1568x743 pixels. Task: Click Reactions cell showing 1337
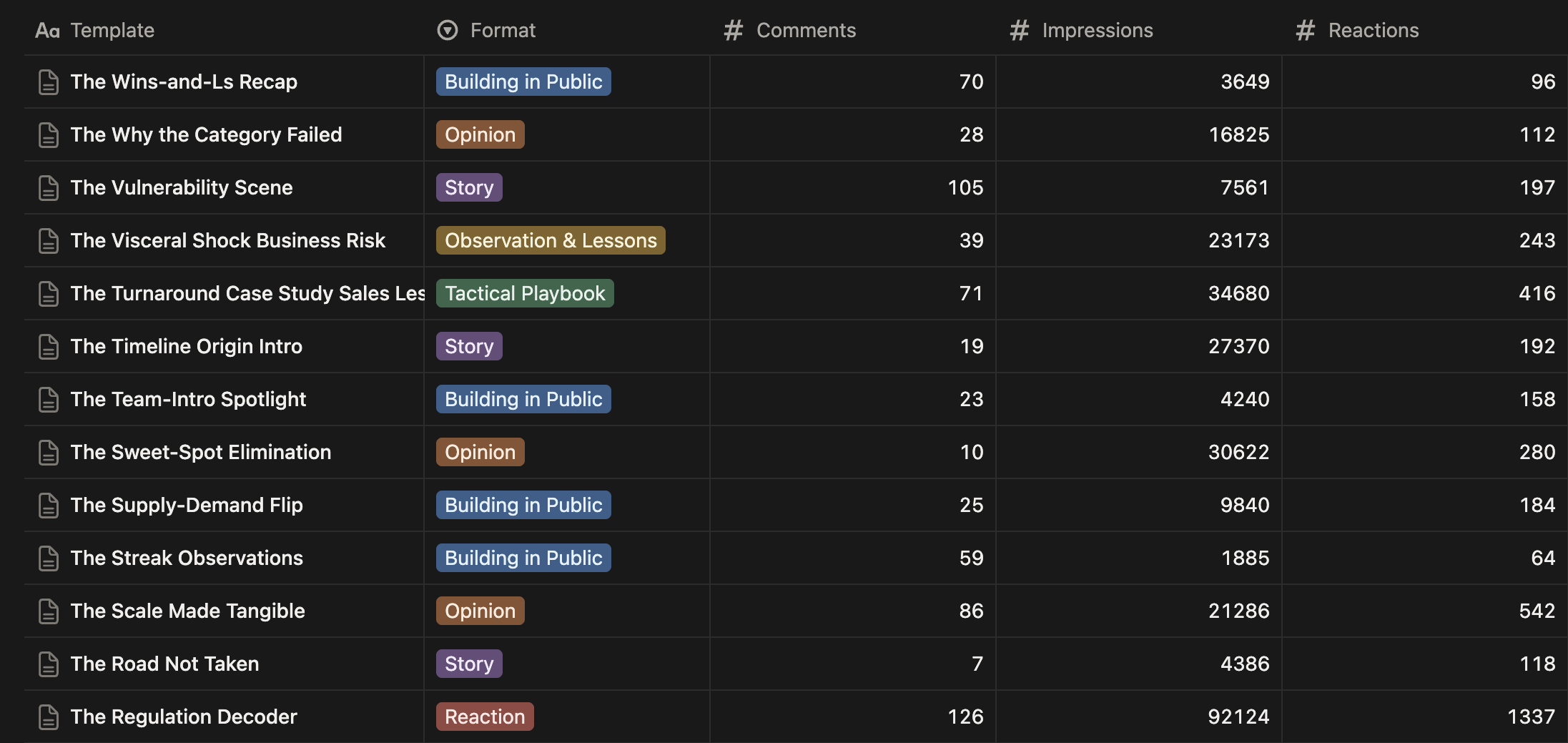[1425, 717]
